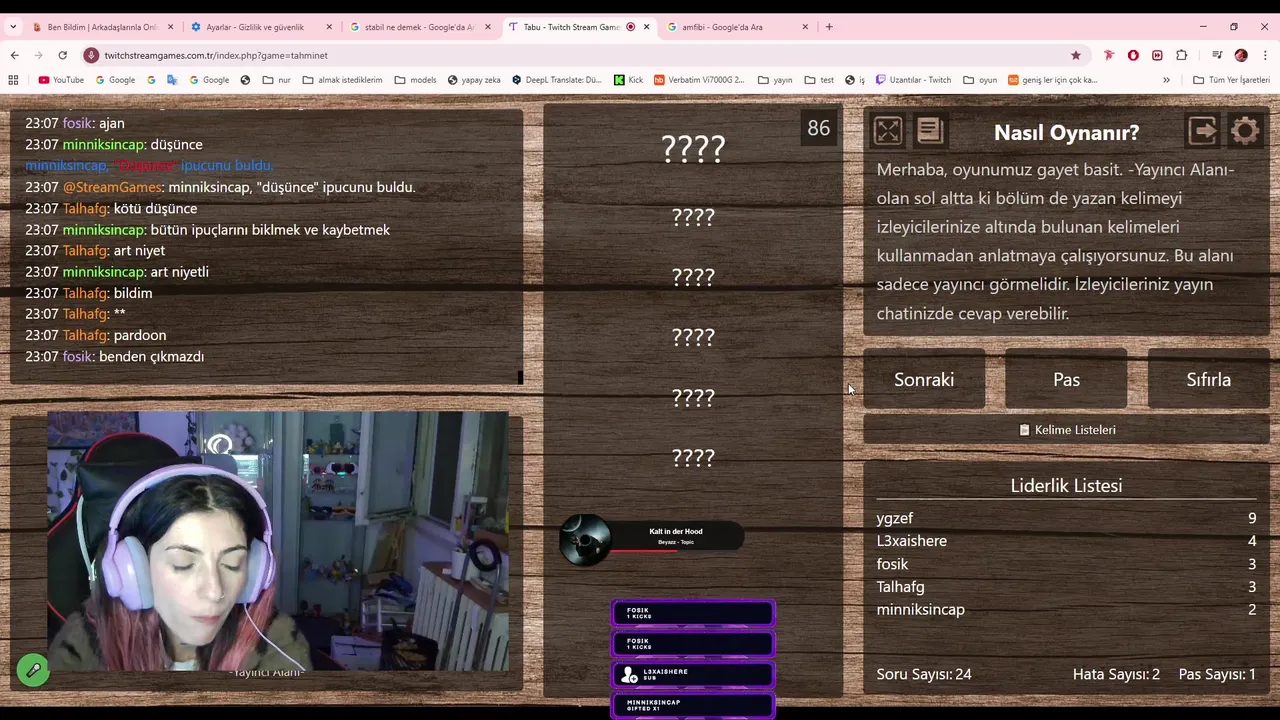Click the green pencil edit icon
The height and width of the screenshot is (720, 1280).
click(x=33, y=671)
